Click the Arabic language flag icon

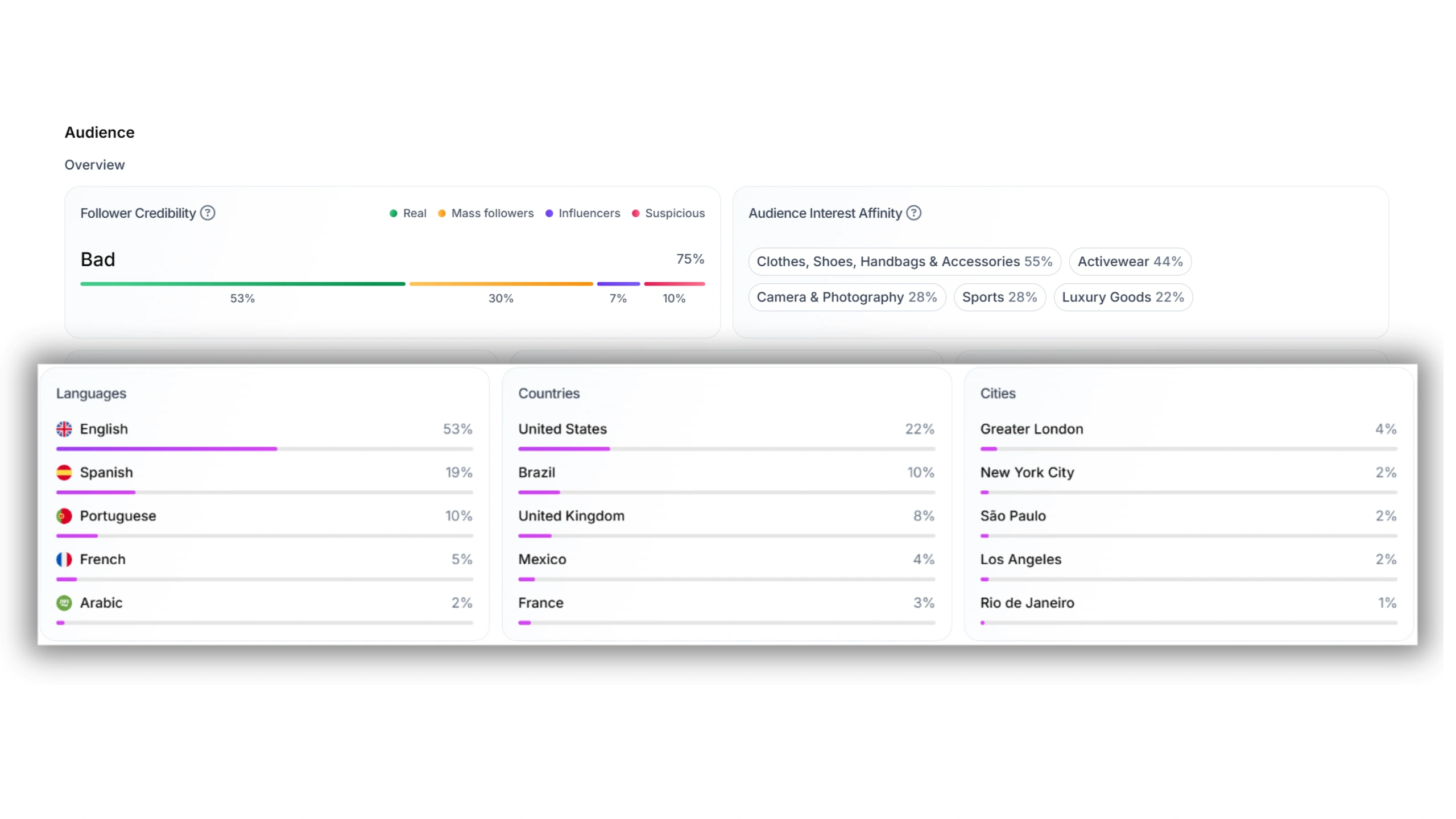coord(64,603)
